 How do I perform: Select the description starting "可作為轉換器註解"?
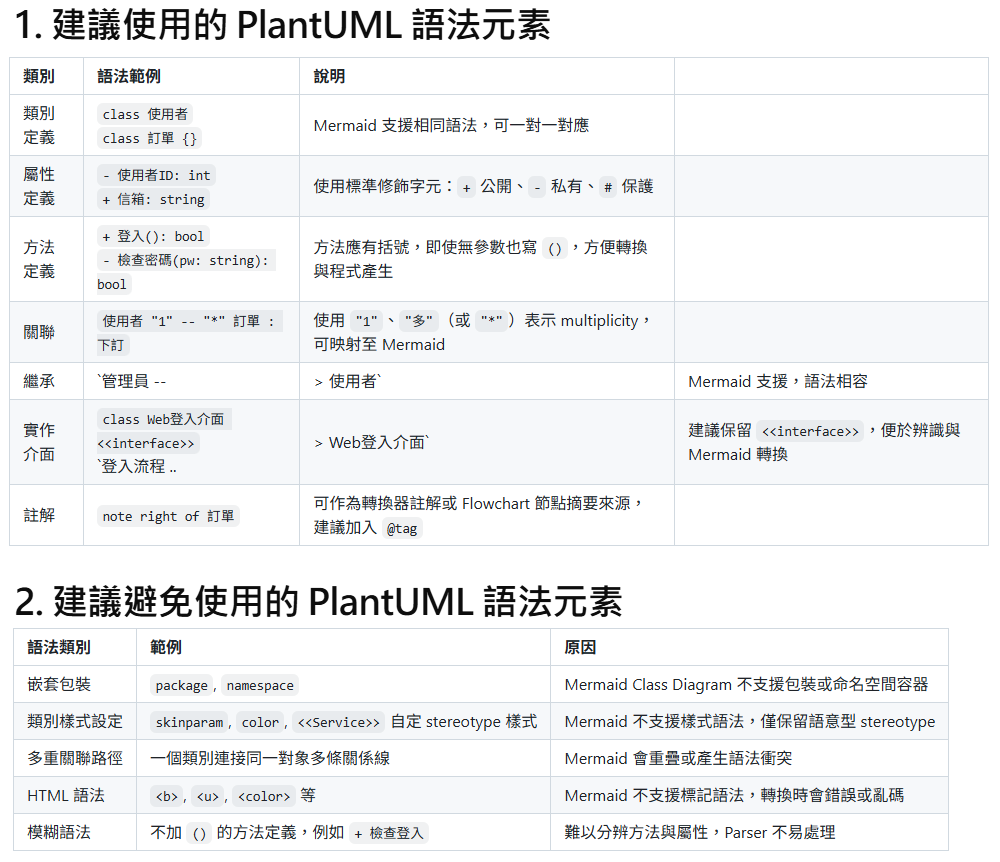click(x=479, y=515)
